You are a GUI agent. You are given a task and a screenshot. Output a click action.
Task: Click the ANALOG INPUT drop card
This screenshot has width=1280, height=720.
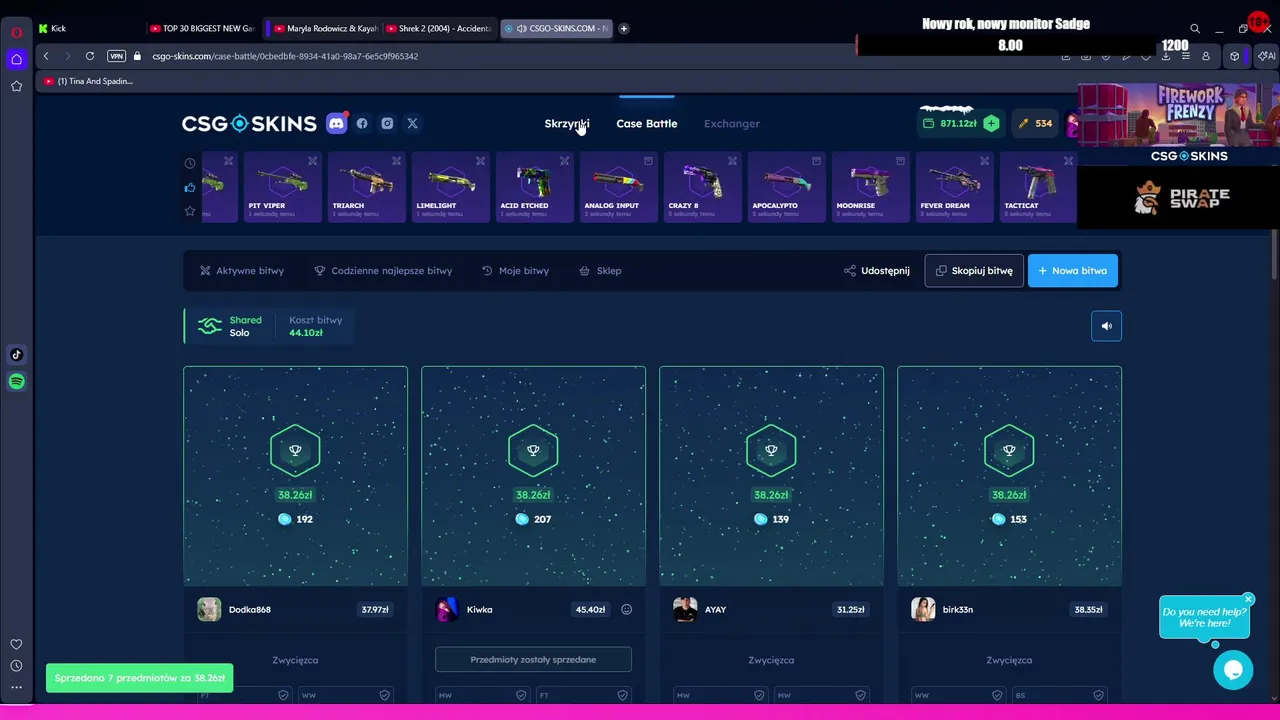[619, 187]
